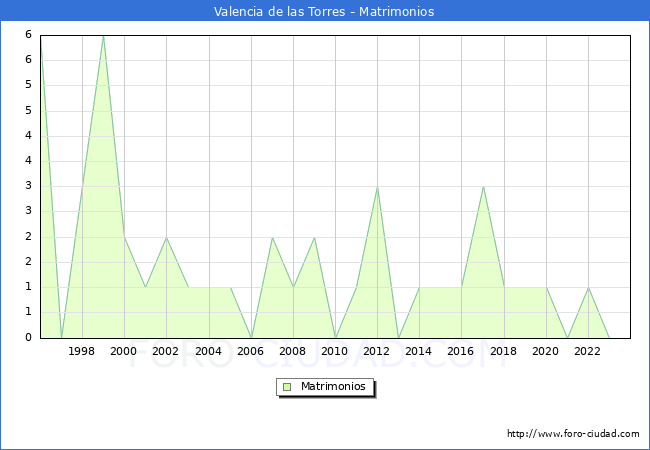
Task: Click the 2016 x-axis label
Action: pyautogui.click(x=461, y=351)
